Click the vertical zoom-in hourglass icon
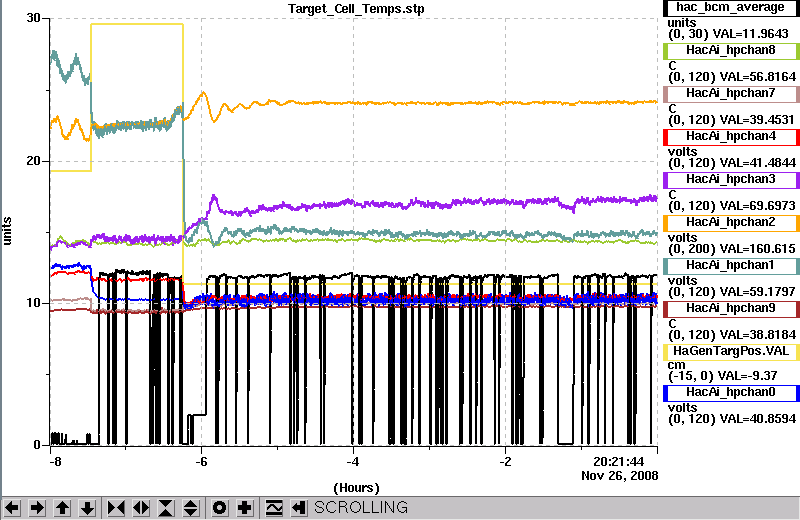Screen dimensions: 800x520 tap(166, 508)
